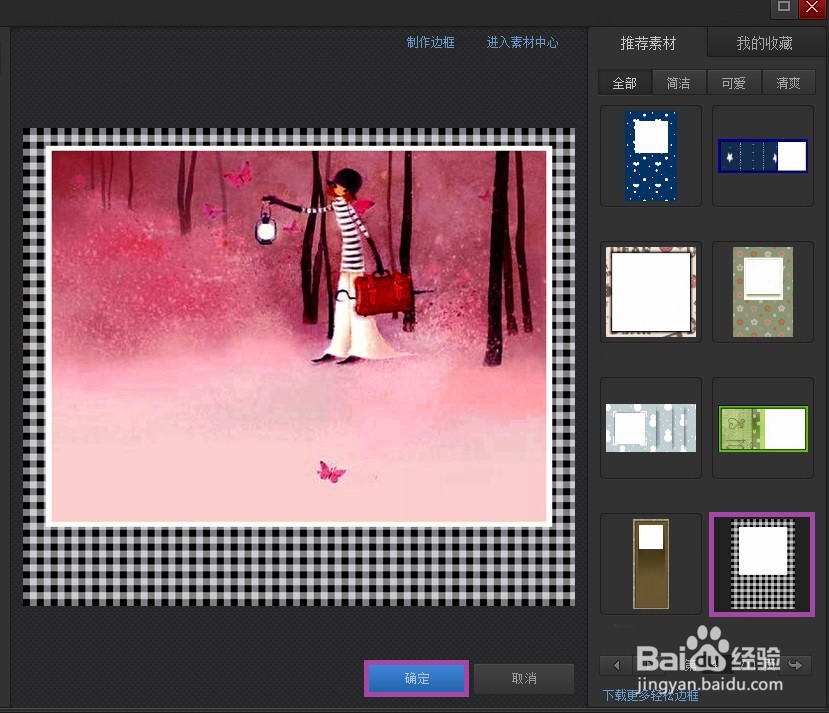Choose the blue starry portrait frame thumbnail

point(651,156)
